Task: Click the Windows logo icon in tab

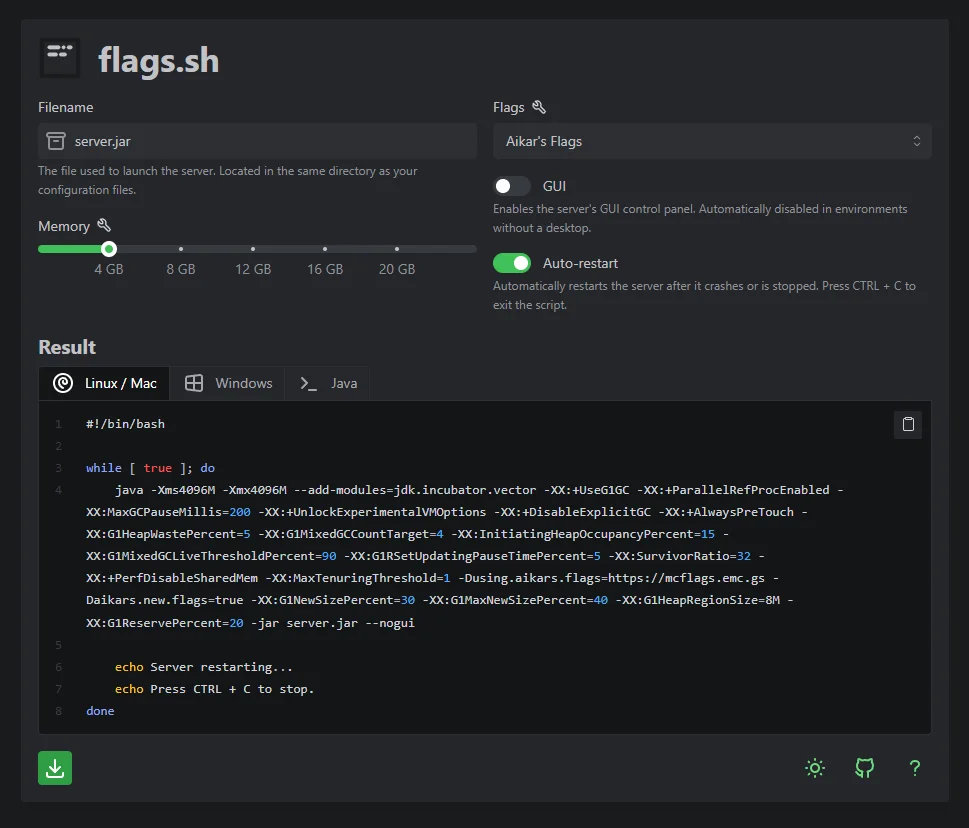Action: tap(194, 383)
